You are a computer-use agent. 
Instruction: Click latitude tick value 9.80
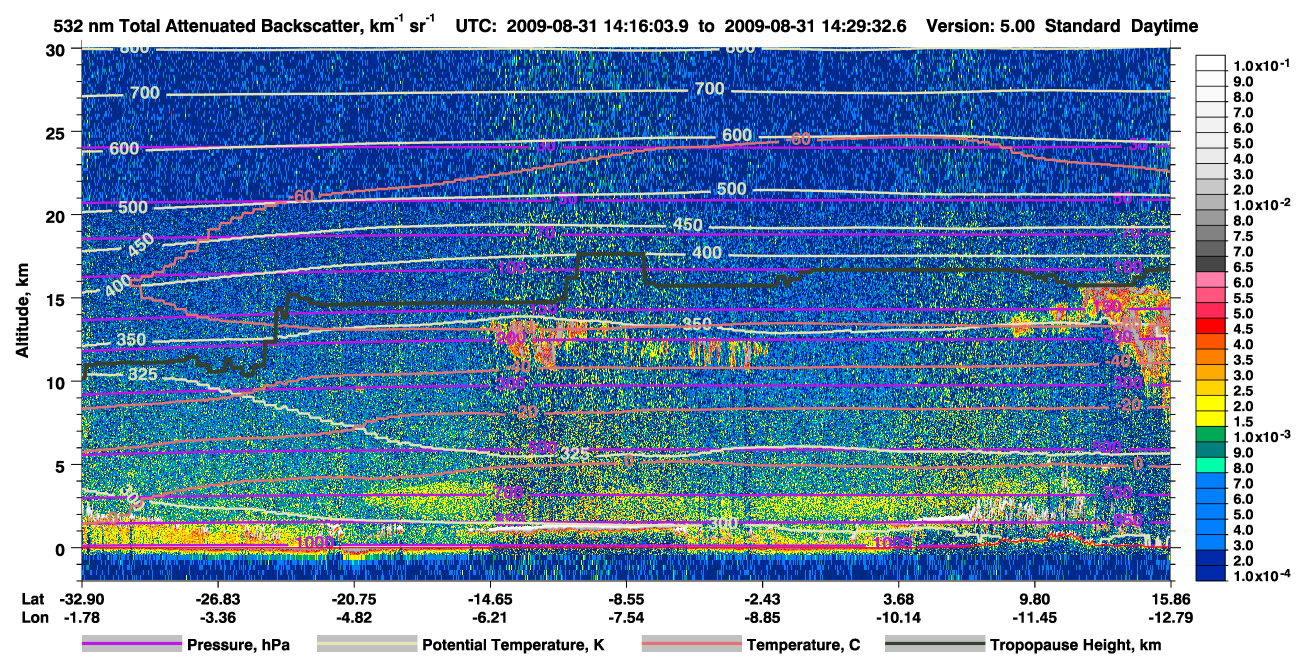pyautogui.click(x=1035, y=598)
